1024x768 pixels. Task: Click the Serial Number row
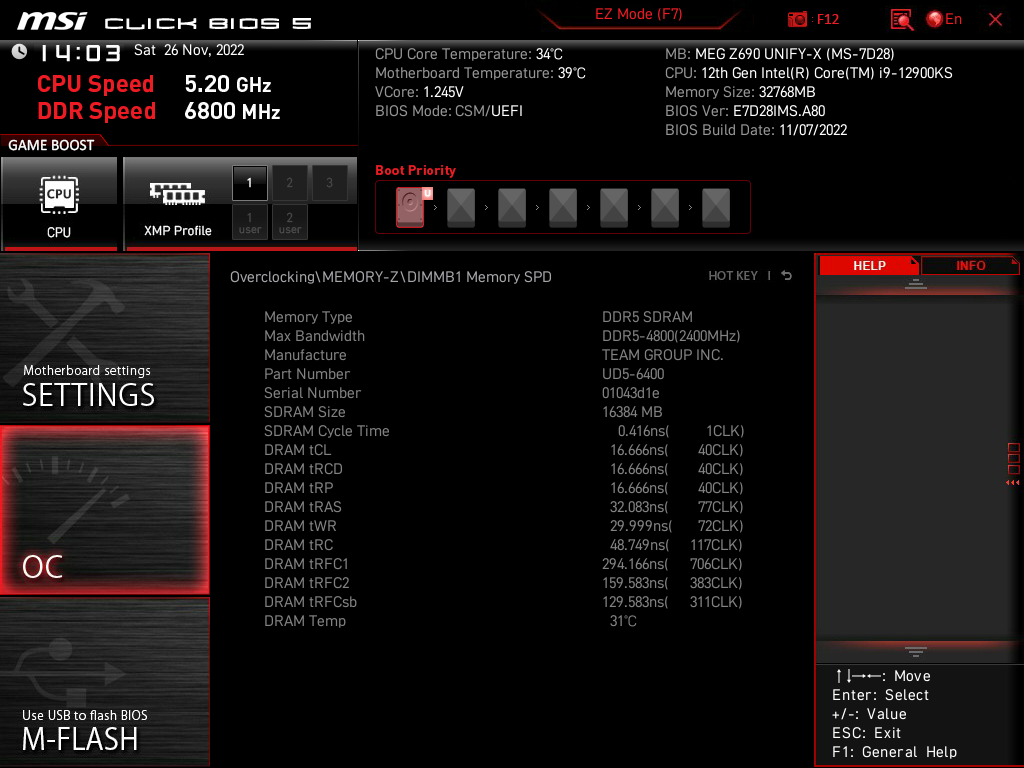(x=504, y=392)
